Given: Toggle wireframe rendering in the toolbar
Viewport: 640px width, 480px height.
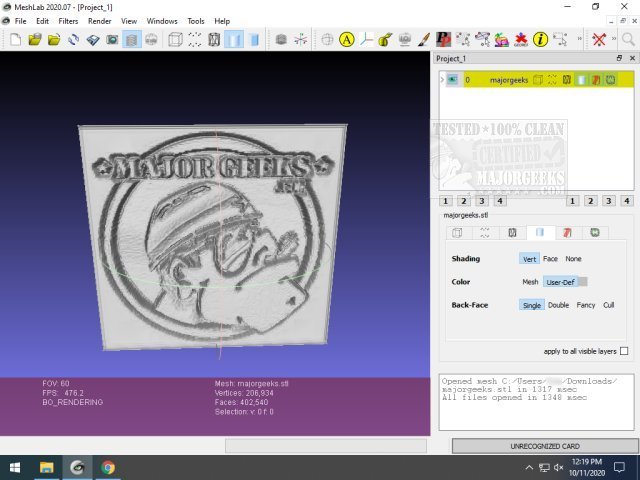Looking at the screenshot, I should tap(214, 40).
